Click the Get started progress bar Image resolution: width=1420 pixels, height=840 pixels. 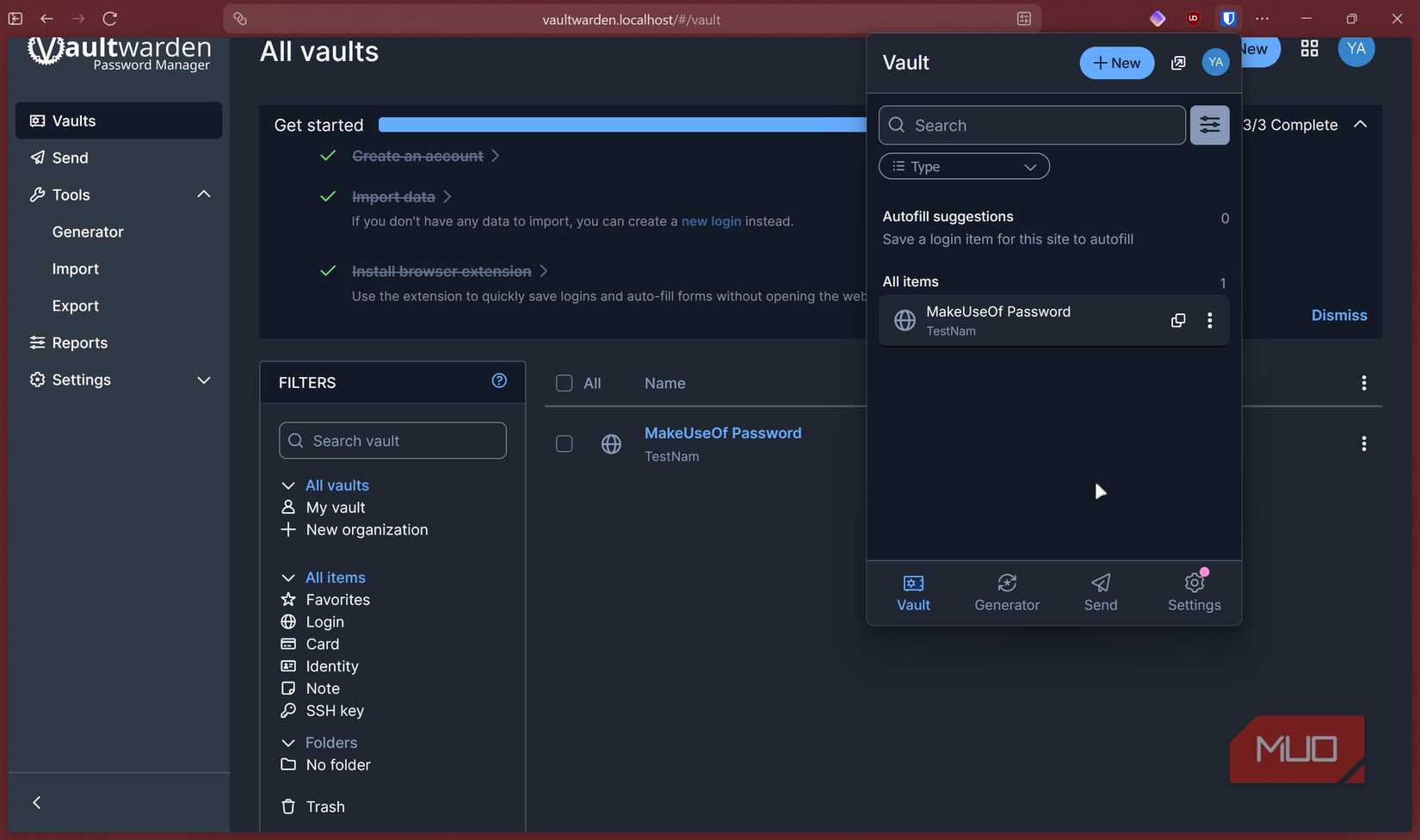point(620,124)
